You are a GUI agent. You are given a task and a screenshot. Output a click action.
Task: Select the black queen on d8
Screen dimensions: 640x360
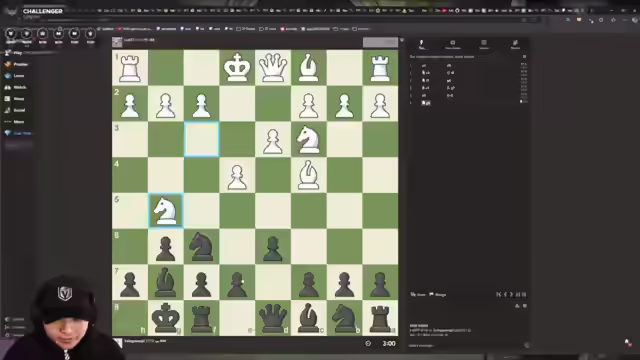273,318
